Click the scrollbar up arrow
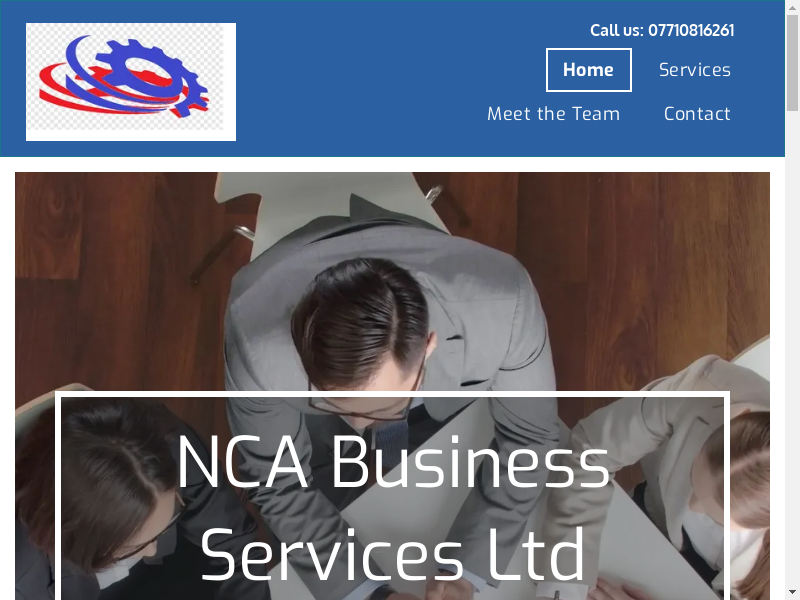The height and width of the screenshot is (600, 800). click(792, 6)
